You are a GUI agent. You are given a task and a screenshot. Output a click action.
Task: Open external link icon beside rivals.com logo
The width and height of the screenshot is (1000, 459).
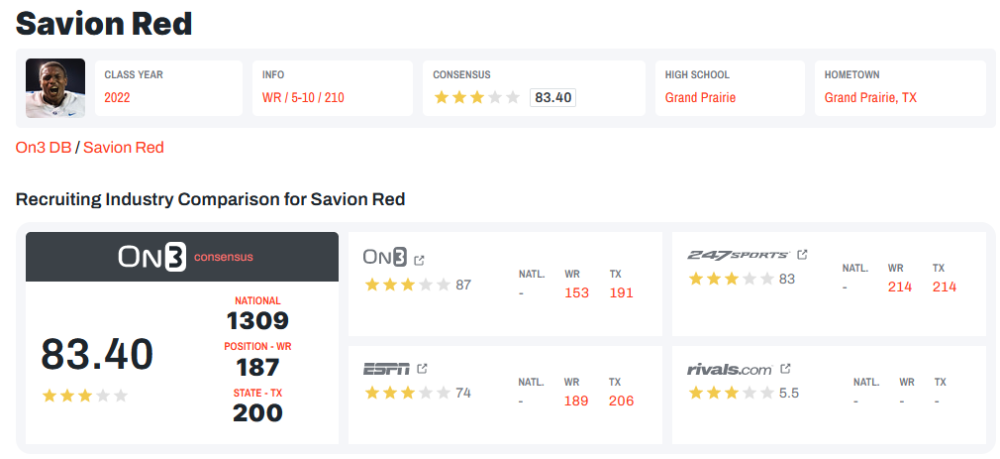coord(785,369)
